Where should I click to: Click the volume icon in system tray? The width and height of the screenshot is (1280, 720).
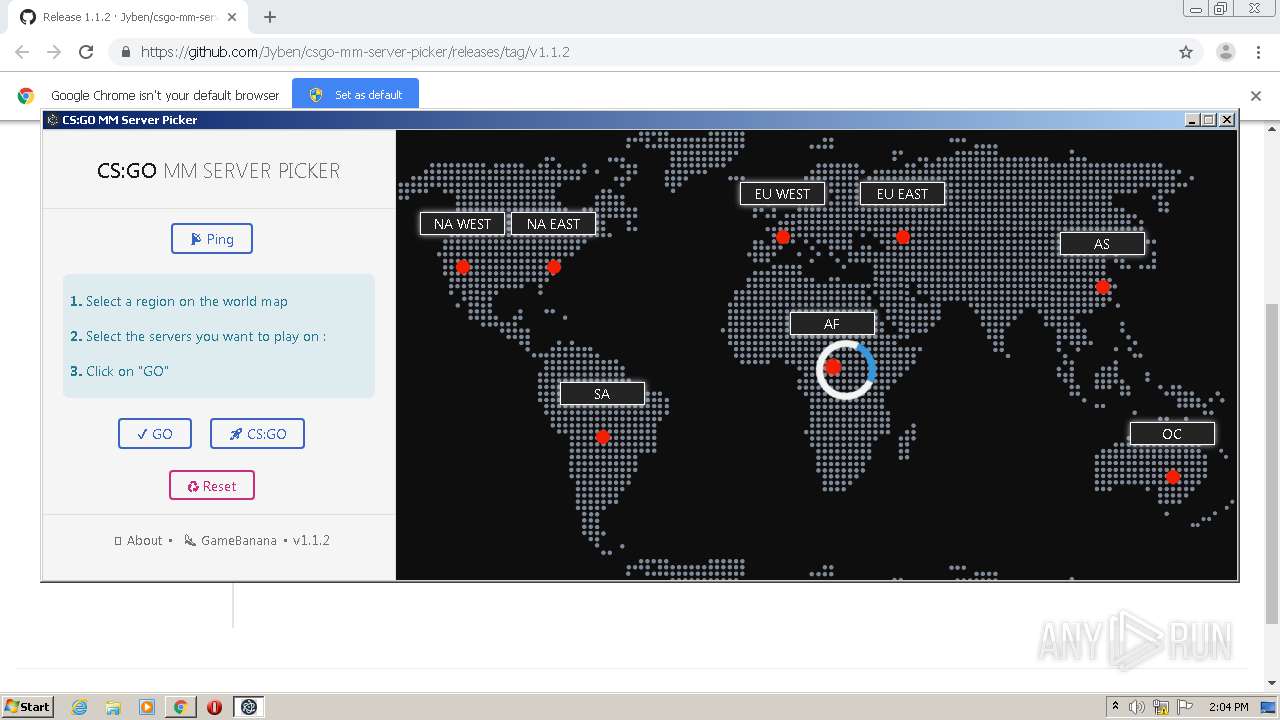pyautogui.click(x=1137, y=707)
